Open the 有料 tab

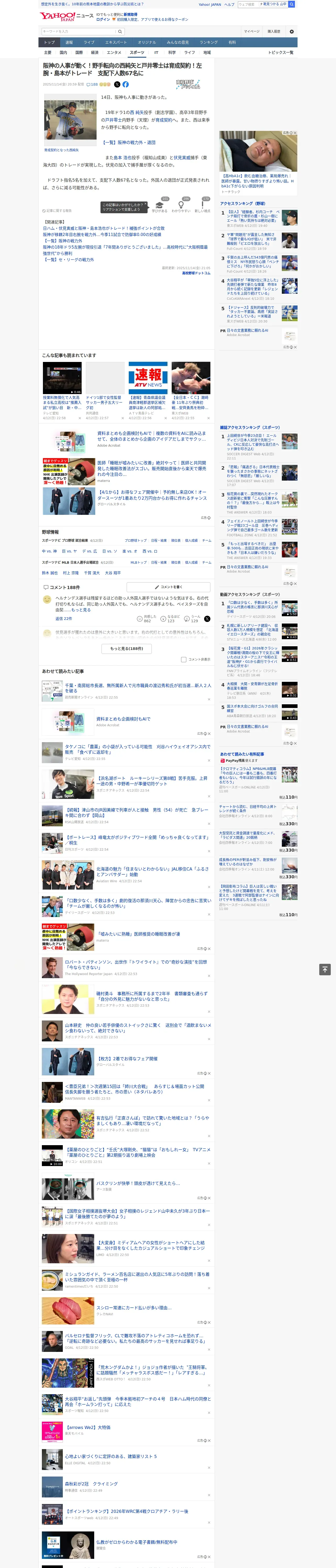(x=232, y=43)
